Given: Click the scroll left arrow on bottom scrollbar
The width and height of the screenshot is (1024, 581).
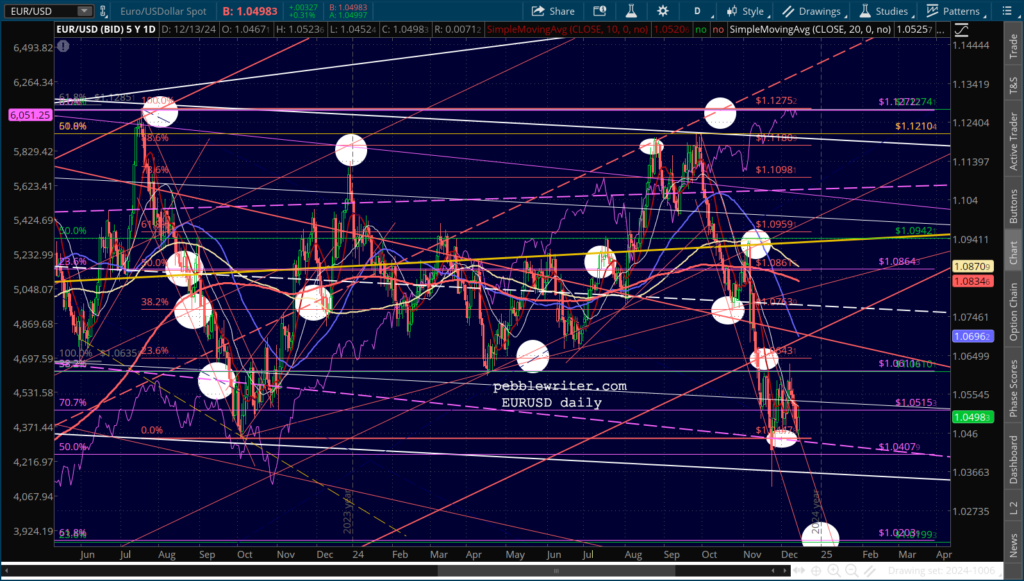Looking at the screenshot, I should (7, 571).
